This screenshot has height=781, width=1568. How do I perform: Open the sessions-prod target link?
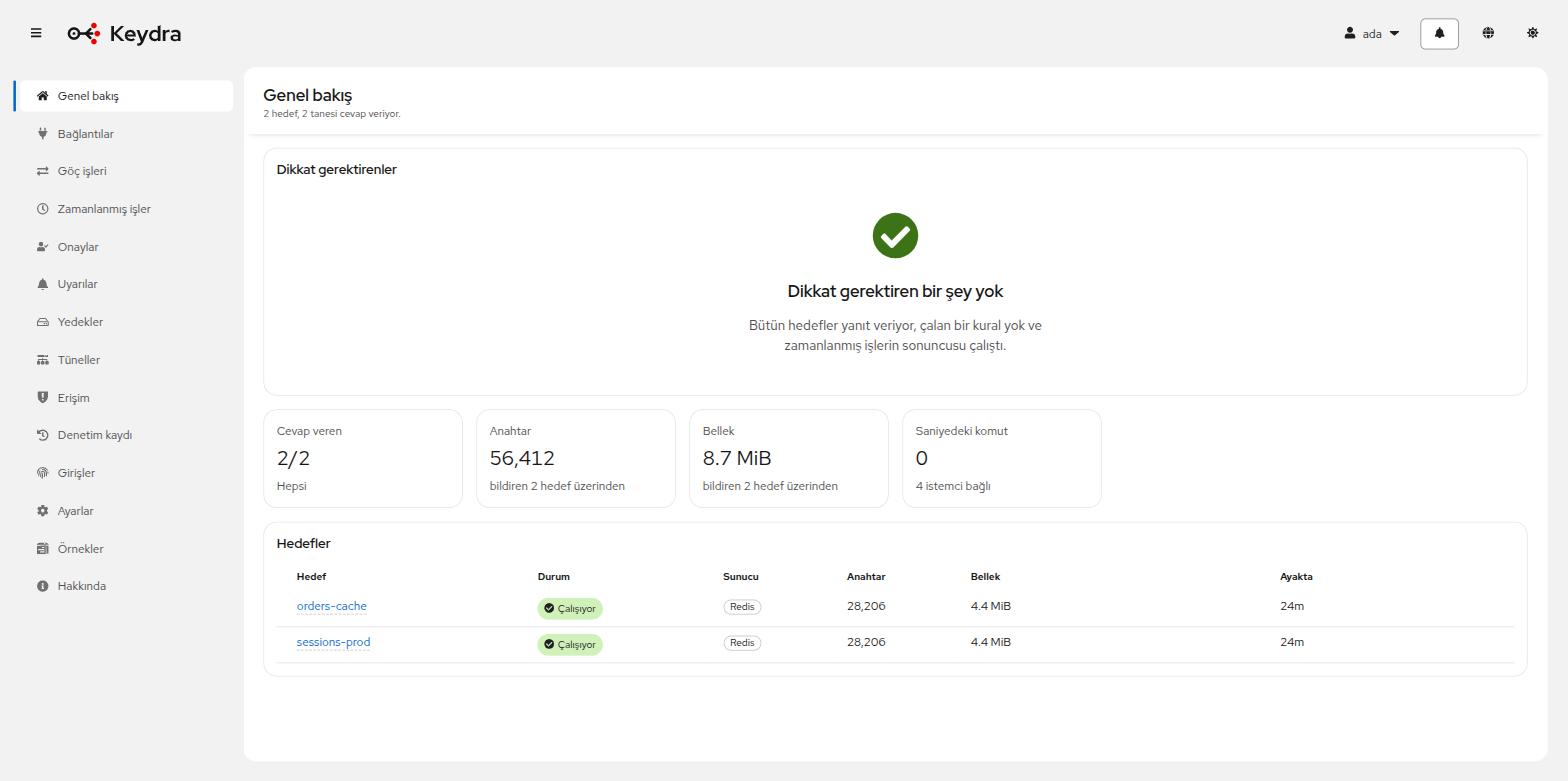[x=333, y=642]
